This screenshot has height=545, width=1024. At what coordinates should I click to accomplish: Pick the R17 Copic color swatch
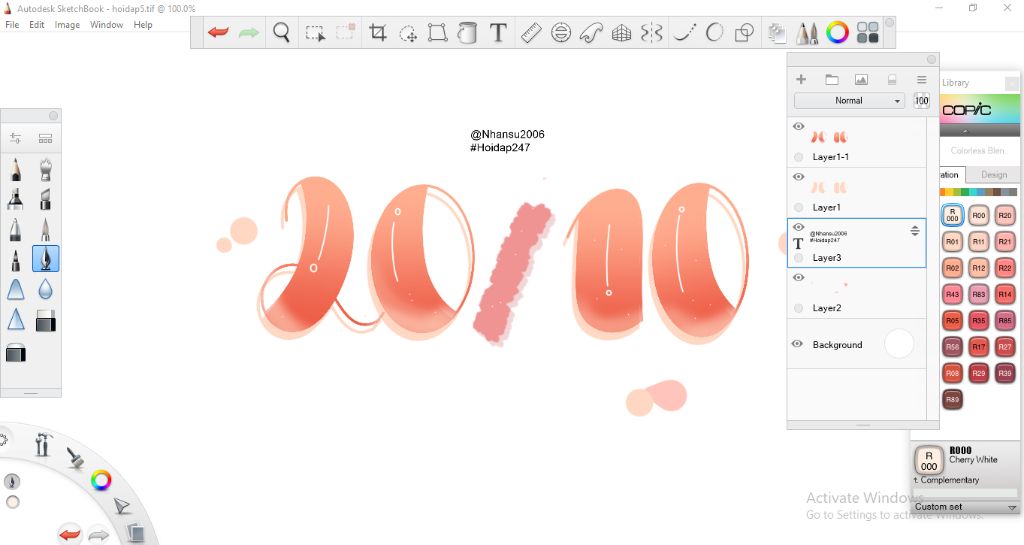click(978, 347)
